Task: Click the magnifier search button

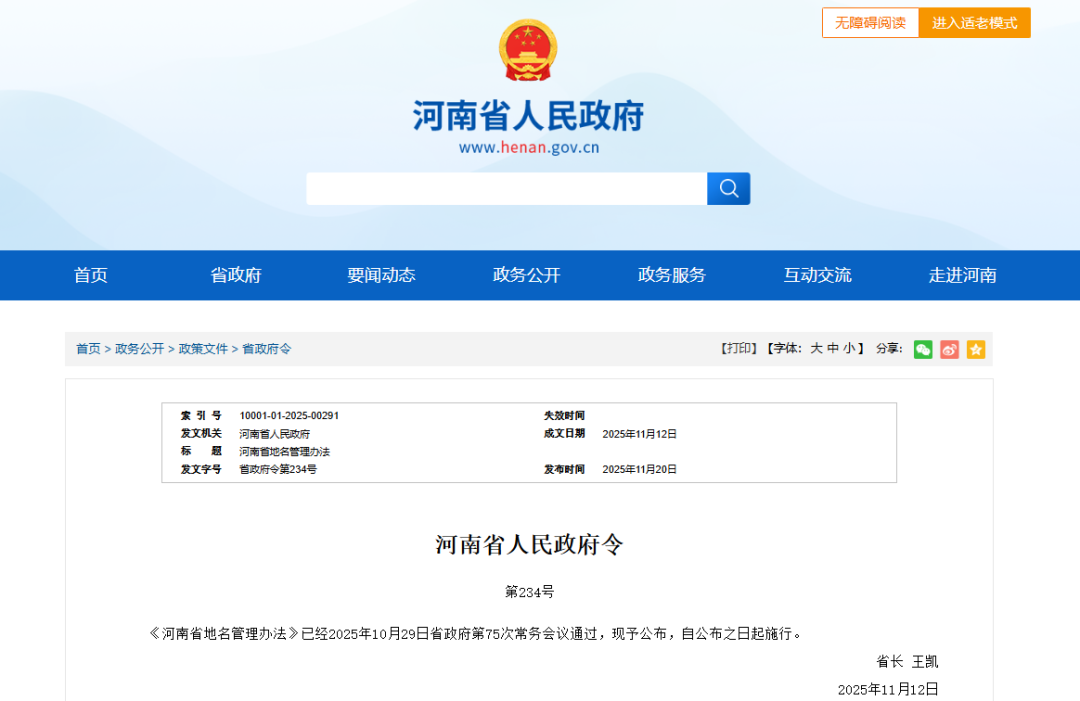Action: [x=728, y=188]
